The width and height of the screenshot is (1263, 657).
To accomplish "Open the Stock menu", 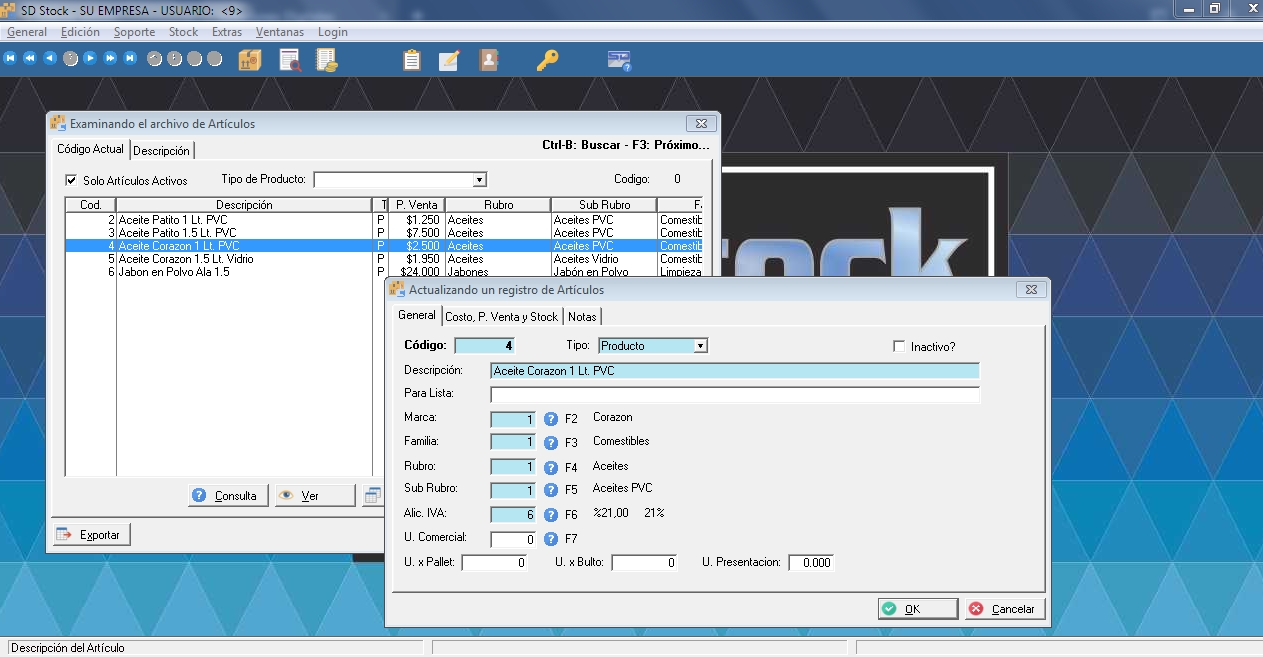I will [x=183, y=32].
